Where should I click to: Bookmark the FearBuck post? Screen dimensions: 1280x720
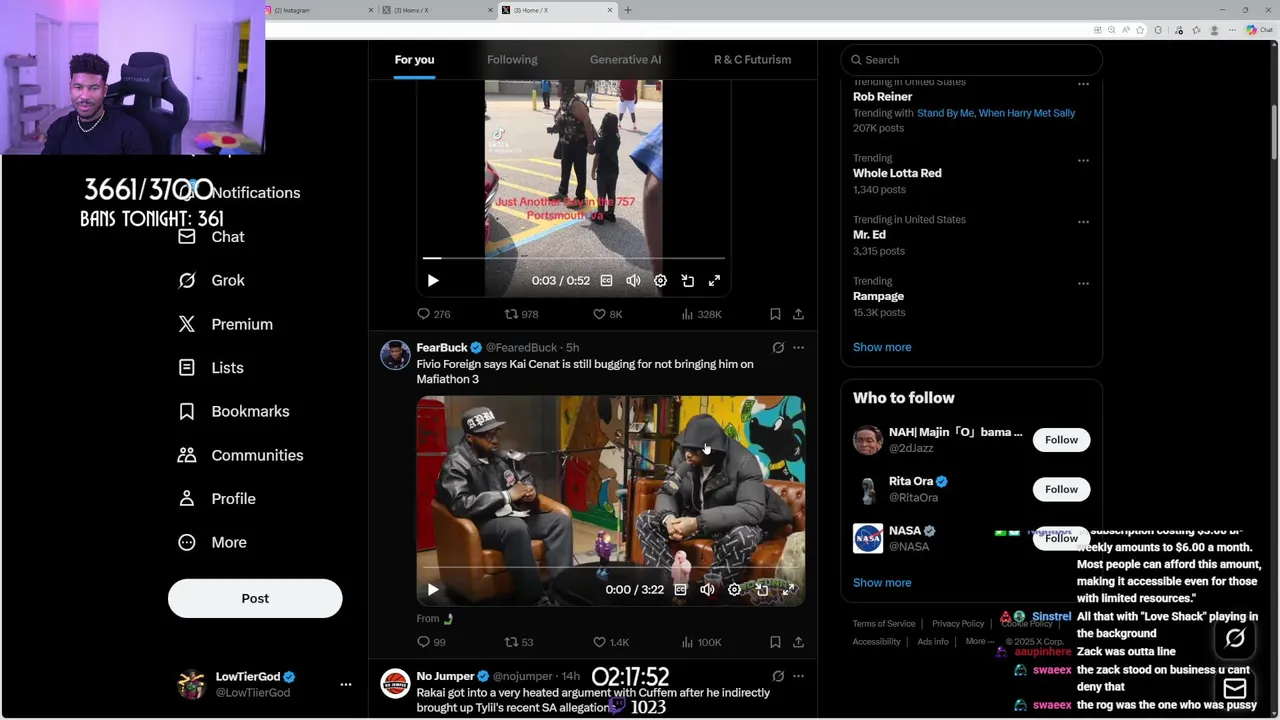tap(775, 642)
